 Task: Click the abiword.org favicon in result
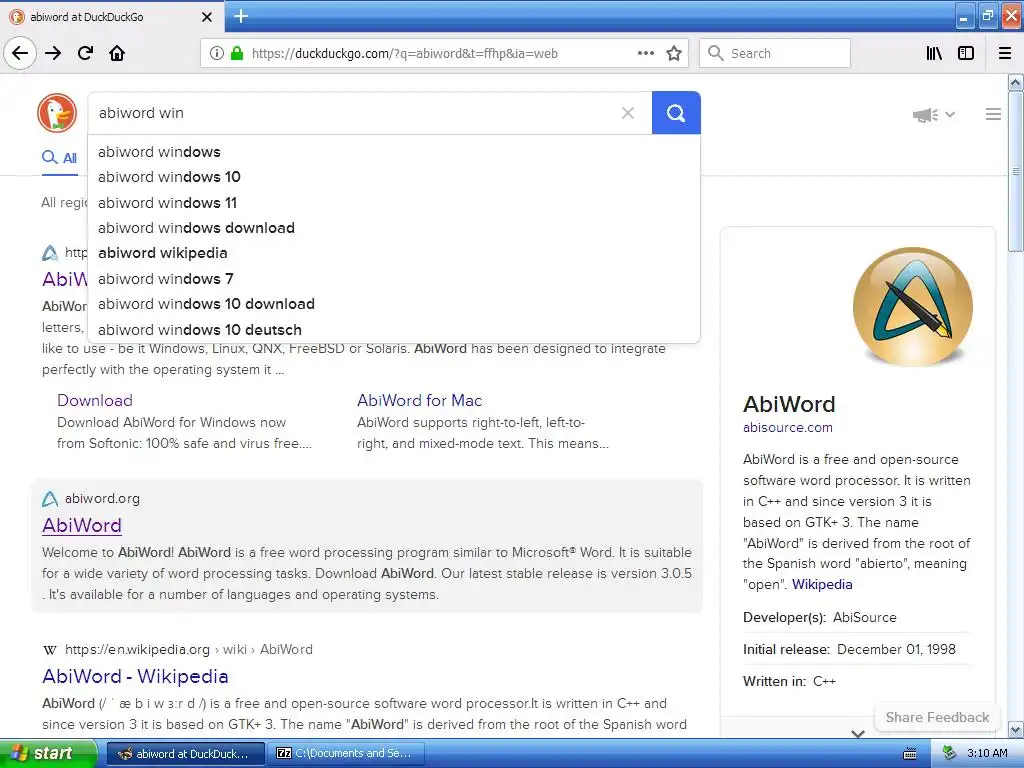pyautogui.click(x=50, y=499)
